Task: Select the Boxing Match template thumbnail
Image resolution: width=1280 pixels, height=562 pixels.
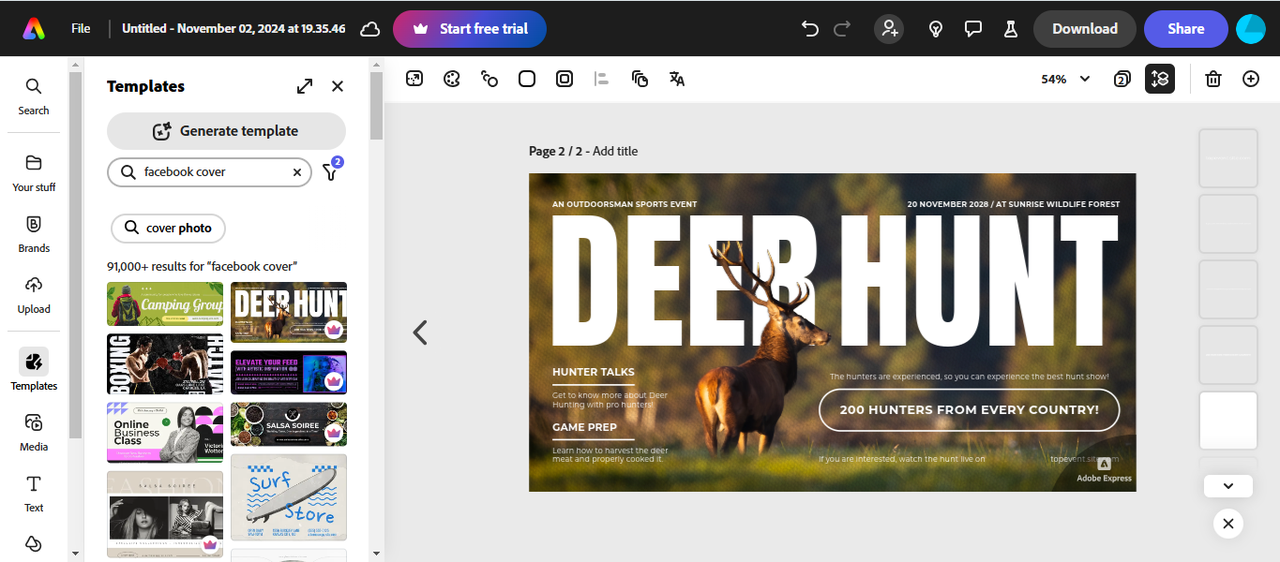Action: [x=165, y=364]
